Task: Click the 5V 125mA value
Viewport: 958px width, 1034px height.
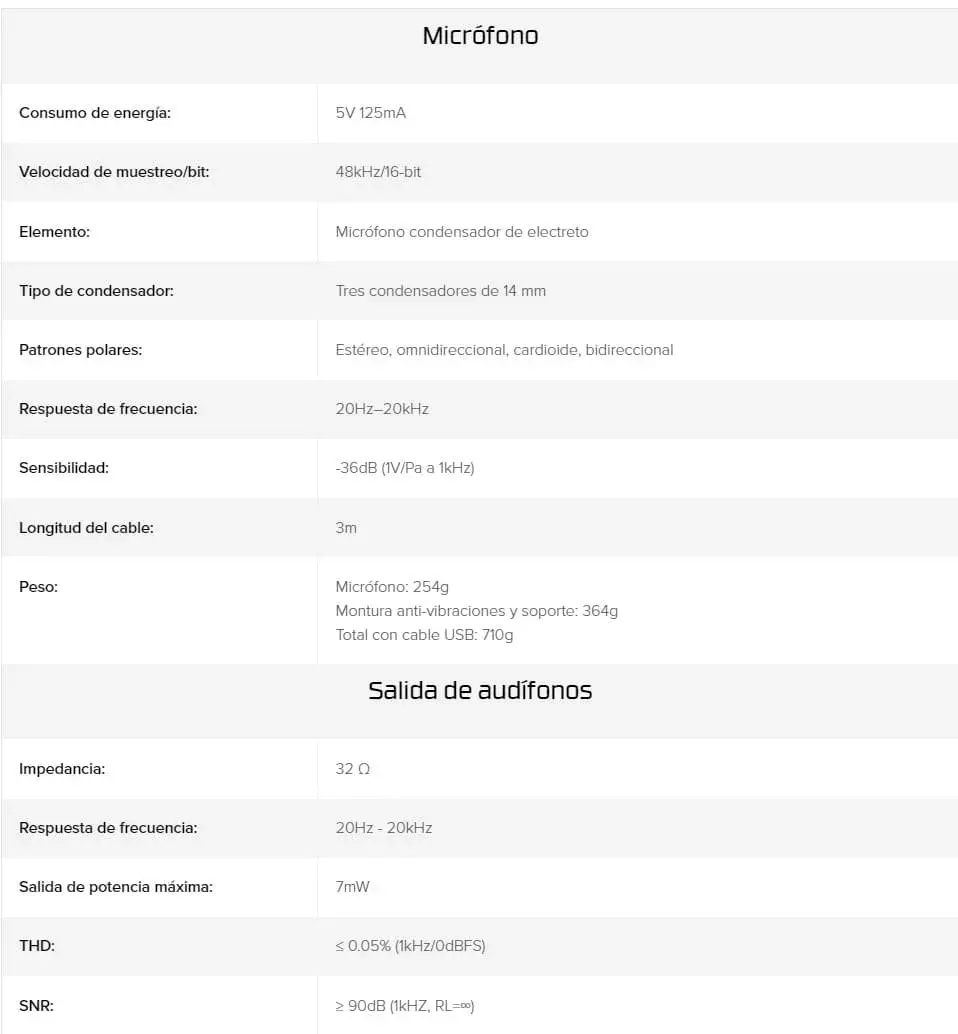Action: pos(371,113)
